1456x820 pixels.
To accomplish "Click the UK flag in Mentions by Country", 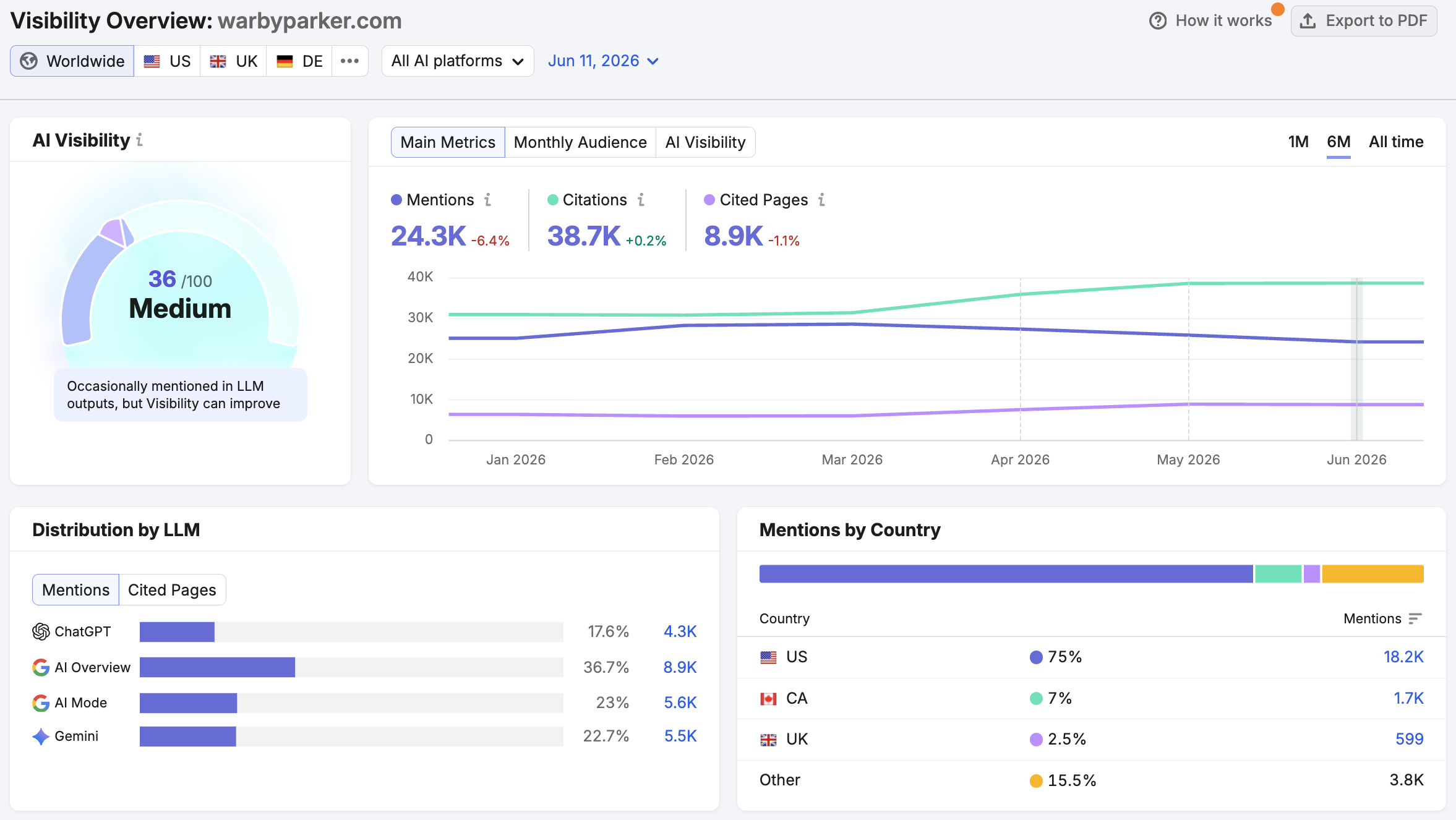I will 768,739.
